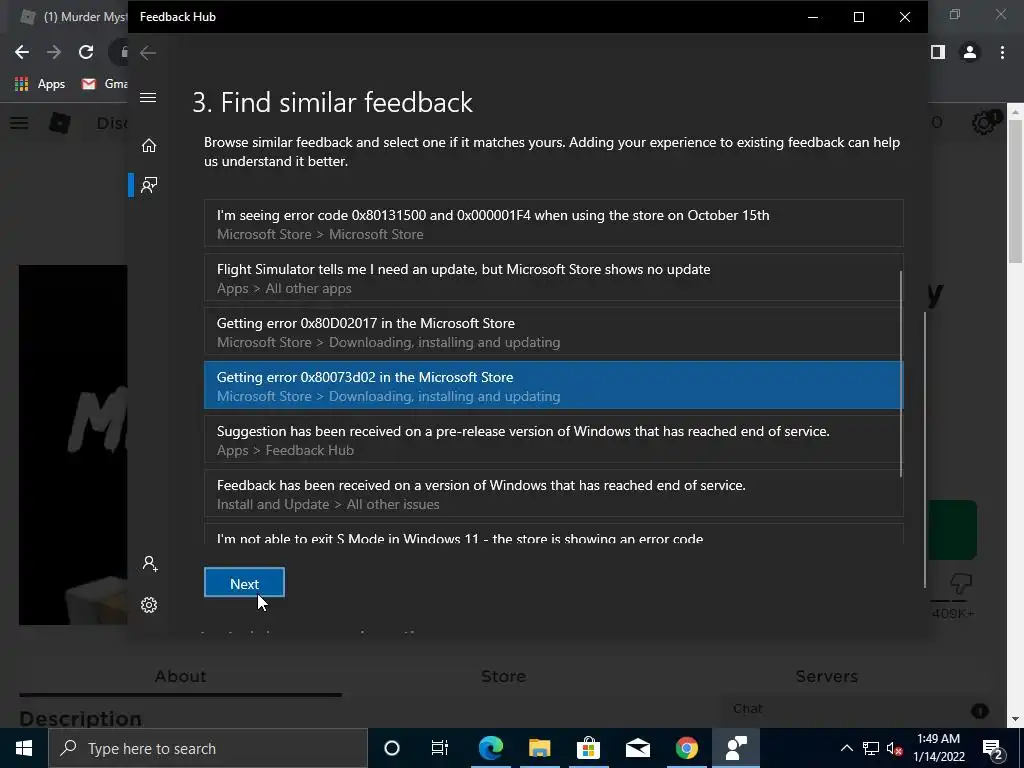Open Feedback Hub settings gear
1024x768 pixels.
[149, 605]
